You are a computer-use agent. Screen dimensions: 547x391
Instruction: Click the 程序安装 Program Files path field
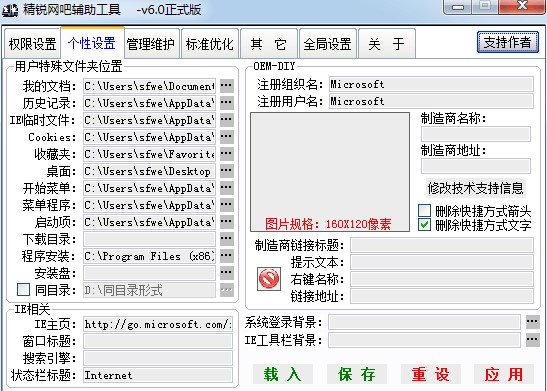click(149, 256)
